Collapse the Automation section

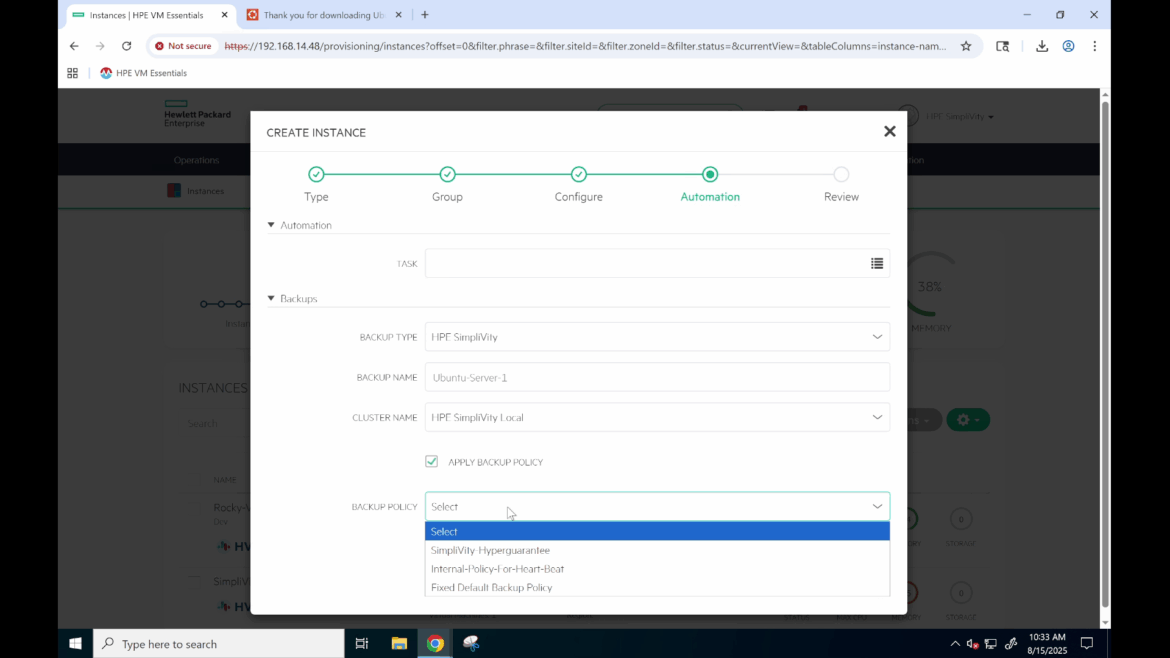click(271, 226)
